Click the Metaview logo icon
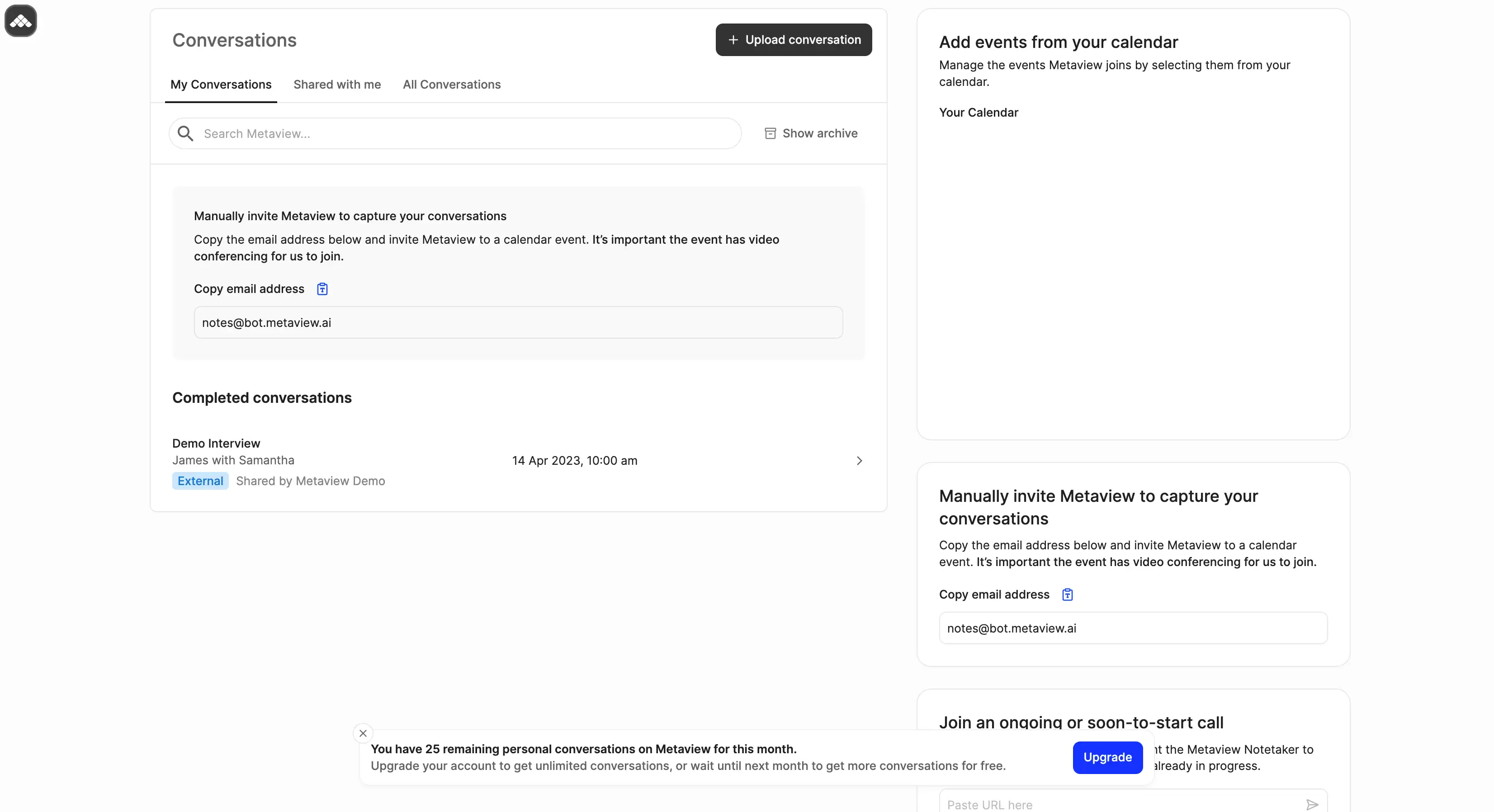 click(21, 21)
